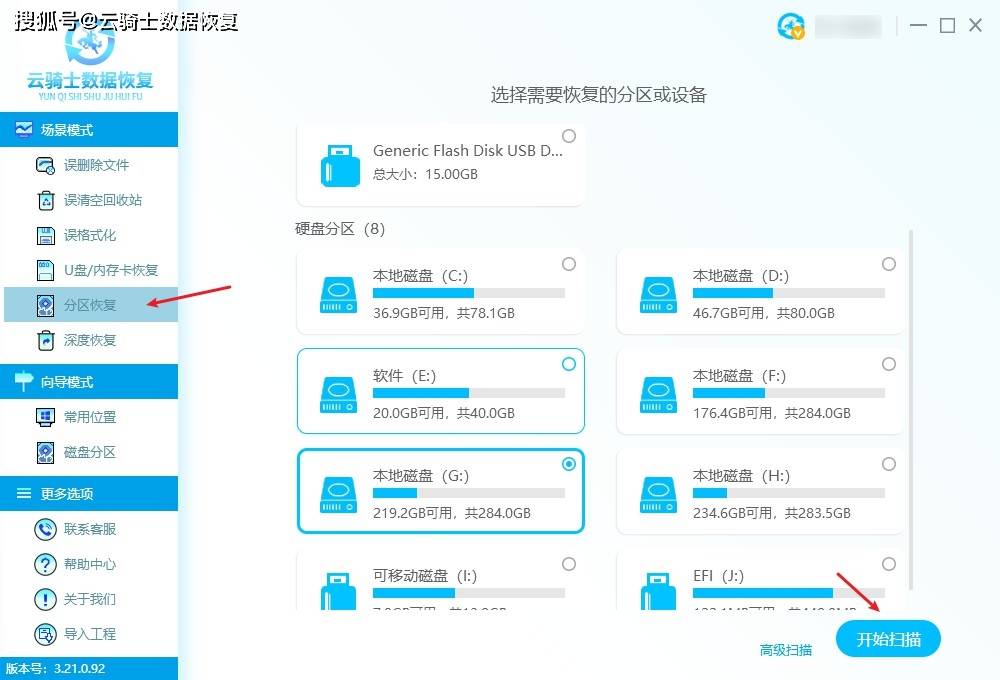Open 误清空回收站 recovery mode
The width and height of the screenshot is (1000, 680).
coord(89,200)
